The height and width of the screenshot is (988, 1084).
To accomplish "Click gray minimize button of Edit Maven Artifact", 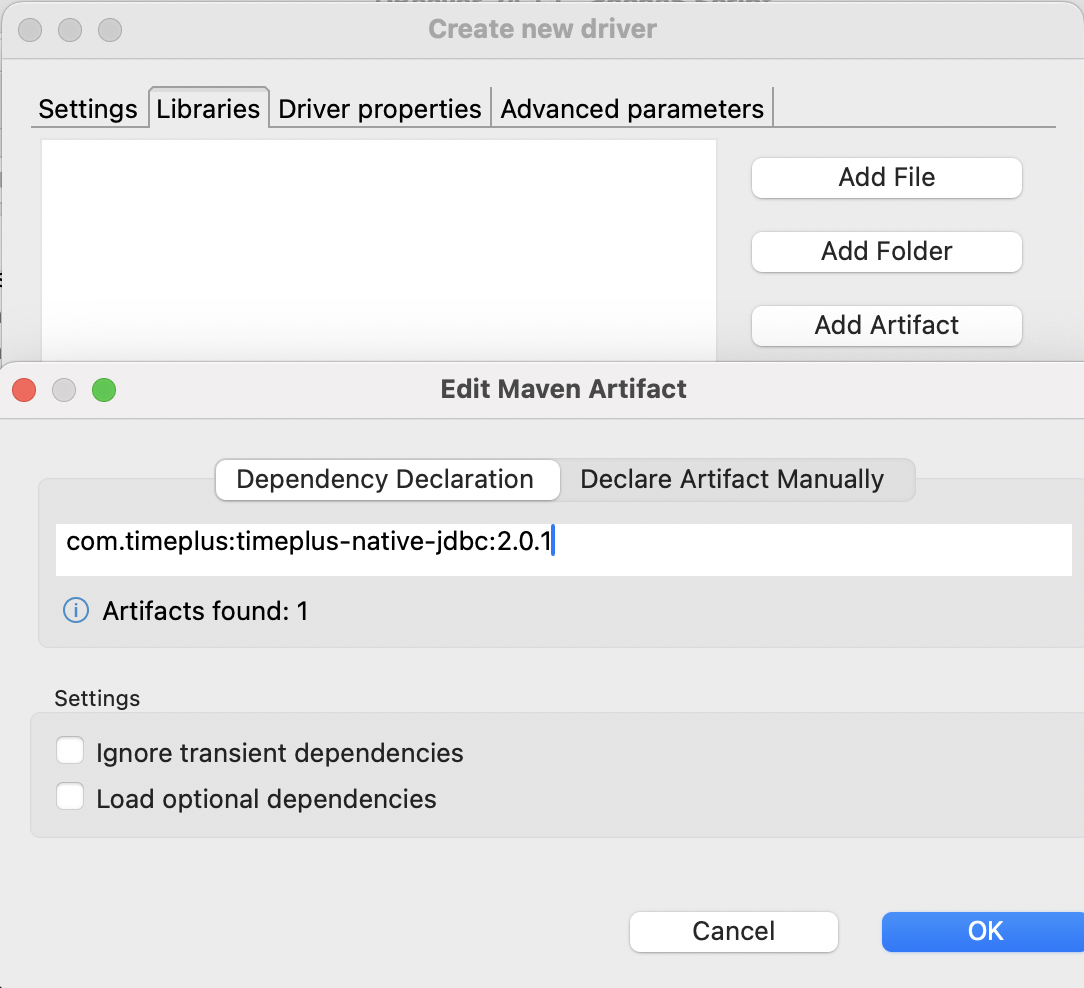I will 64,389.
